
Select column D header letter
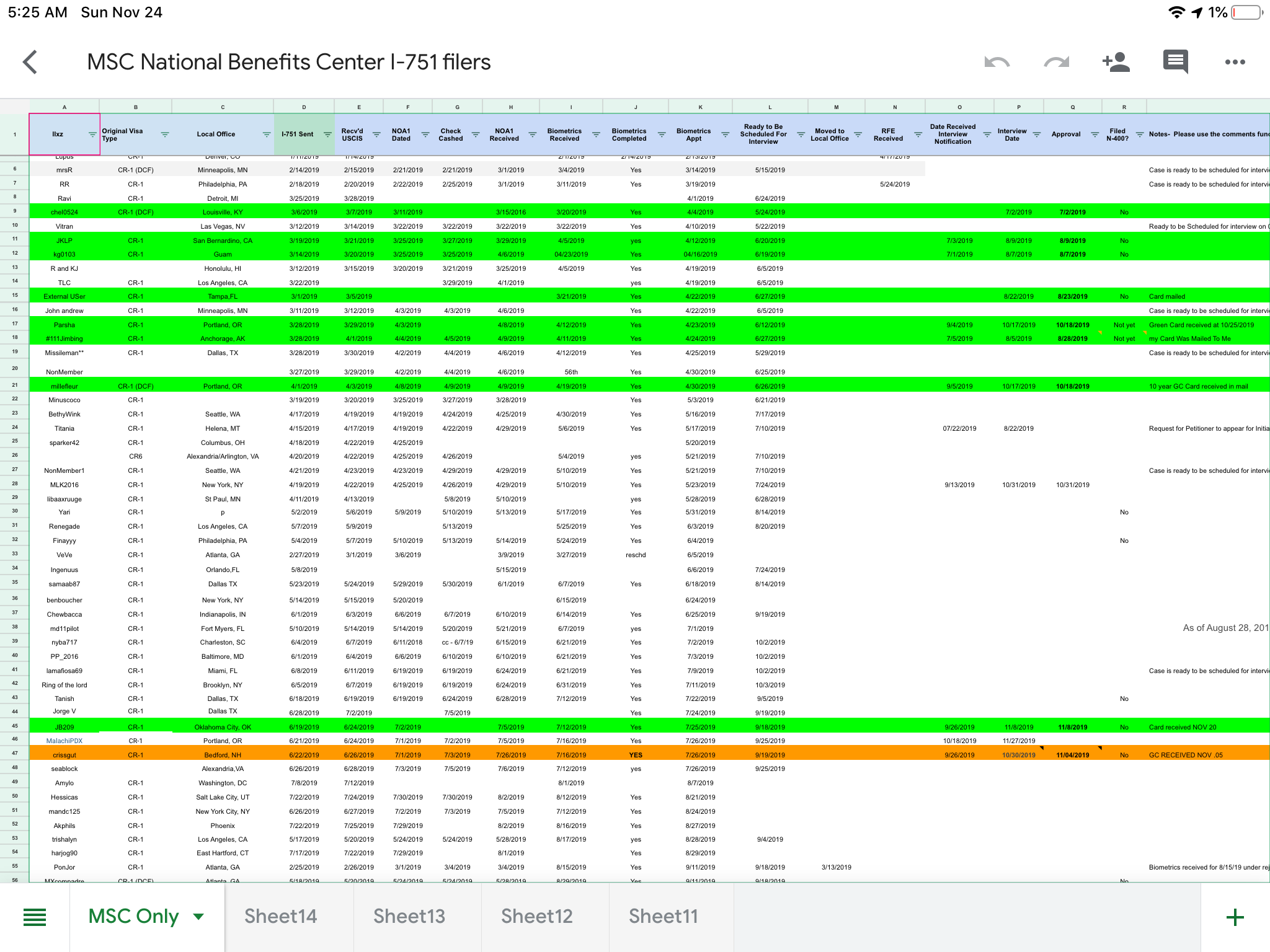click(x=304, y=107)
